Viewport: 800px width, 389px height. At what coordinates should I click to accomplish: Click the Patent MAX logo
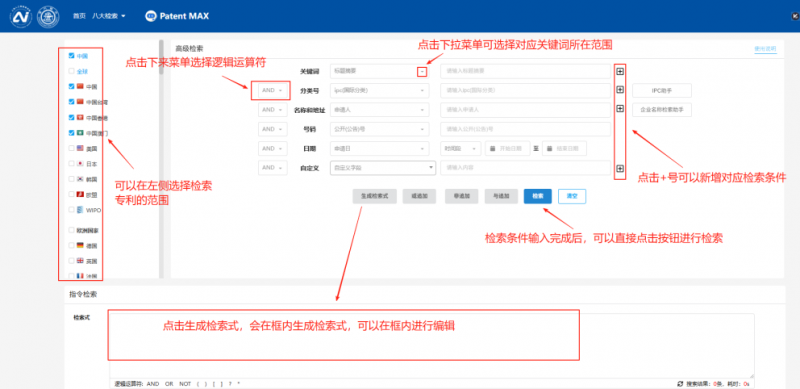click(x=177, y=16)
